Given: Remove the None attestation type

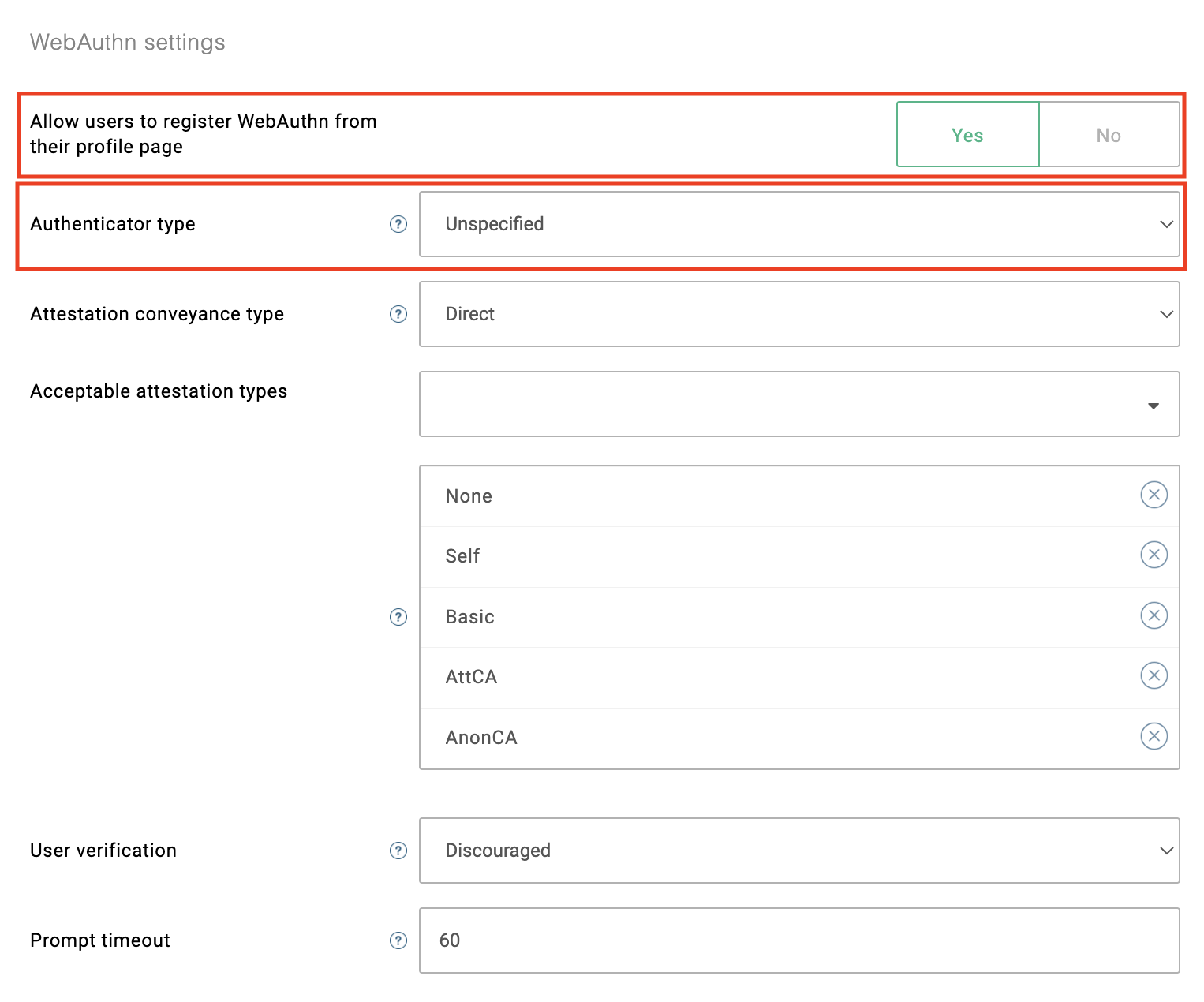Looking at the screenshot, I should click(x=1154, y=495).
